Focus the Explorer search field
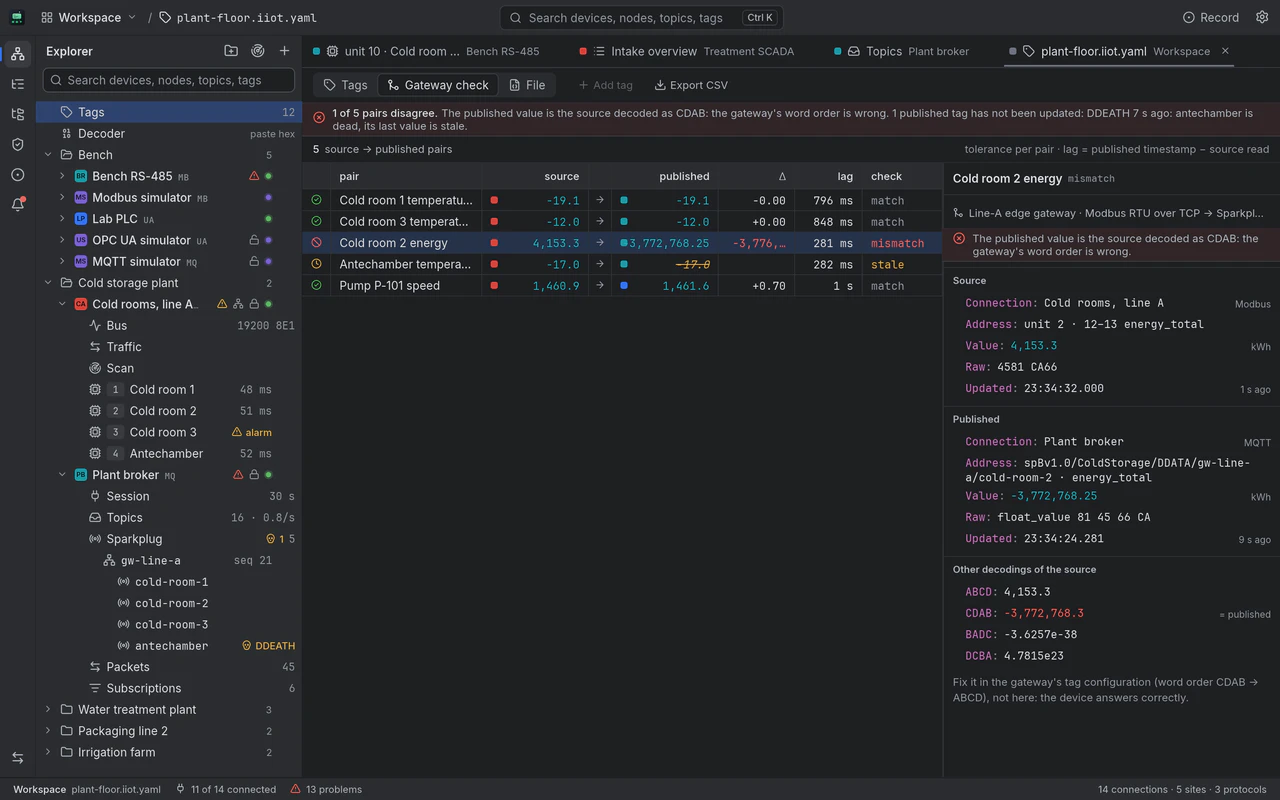Screen dimensions: 1280x800 (x=169, y=80)
